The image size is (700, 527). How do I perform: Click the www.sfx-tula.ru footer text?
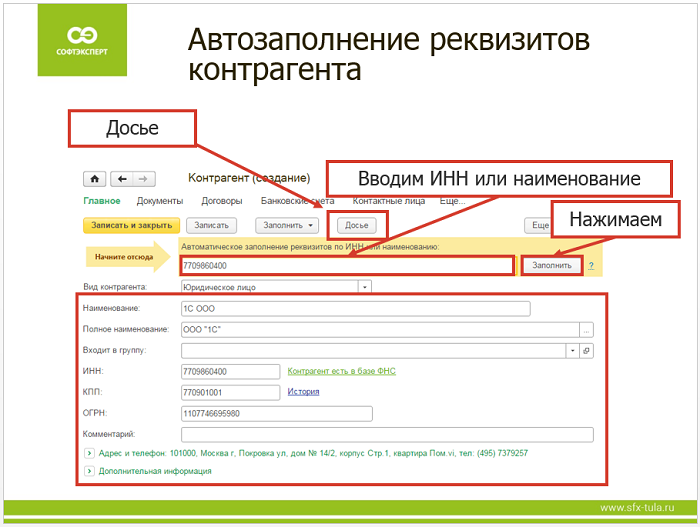[x=637, y=508]
